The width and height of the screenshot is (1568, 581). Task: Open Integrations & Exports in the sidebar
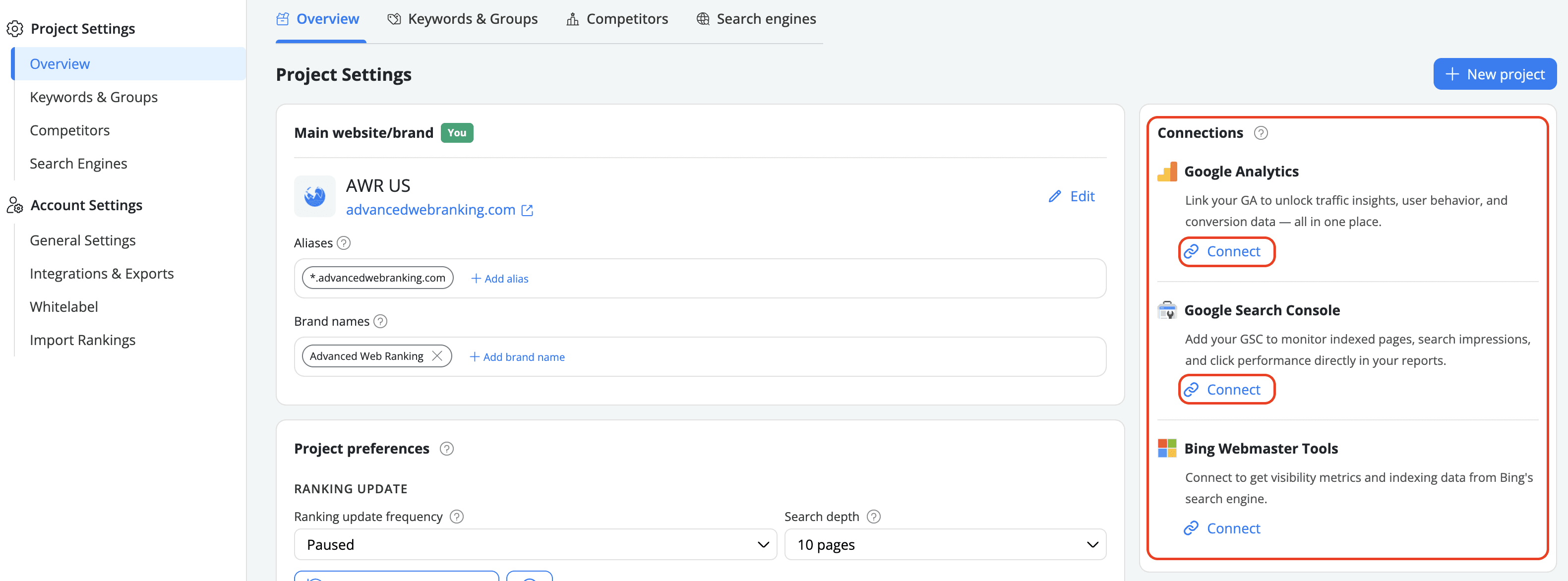tap(102, 274)
